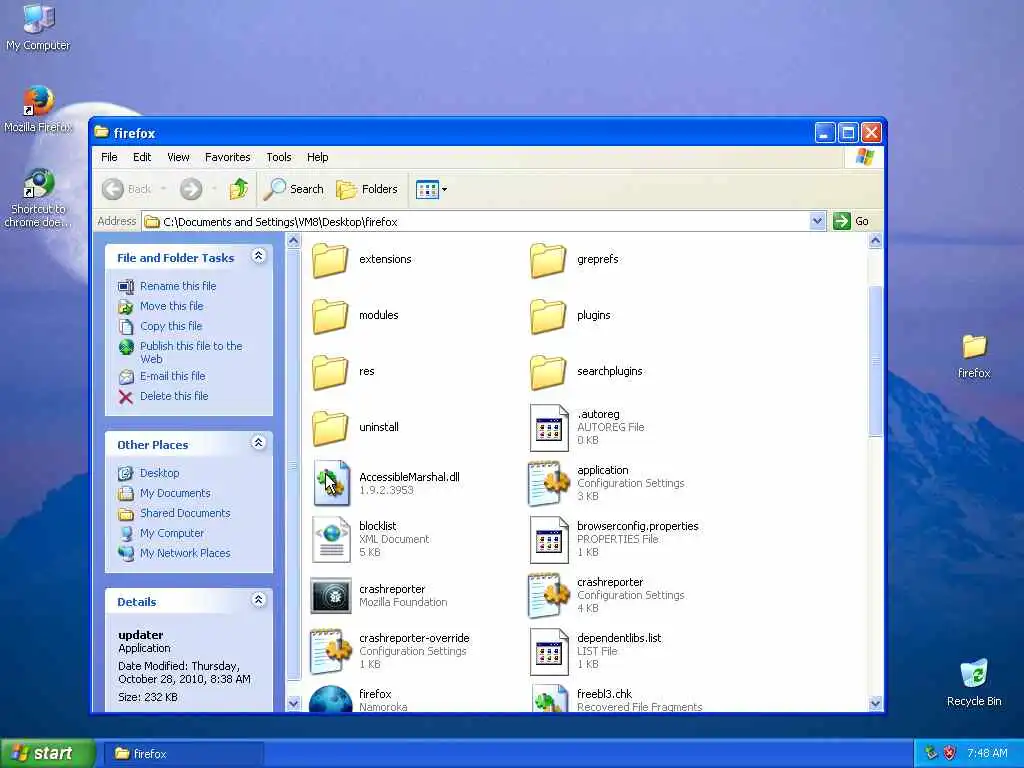Select the plugins folder icon
Viewport: 1024px width, 768px height.
pos(547,316)
